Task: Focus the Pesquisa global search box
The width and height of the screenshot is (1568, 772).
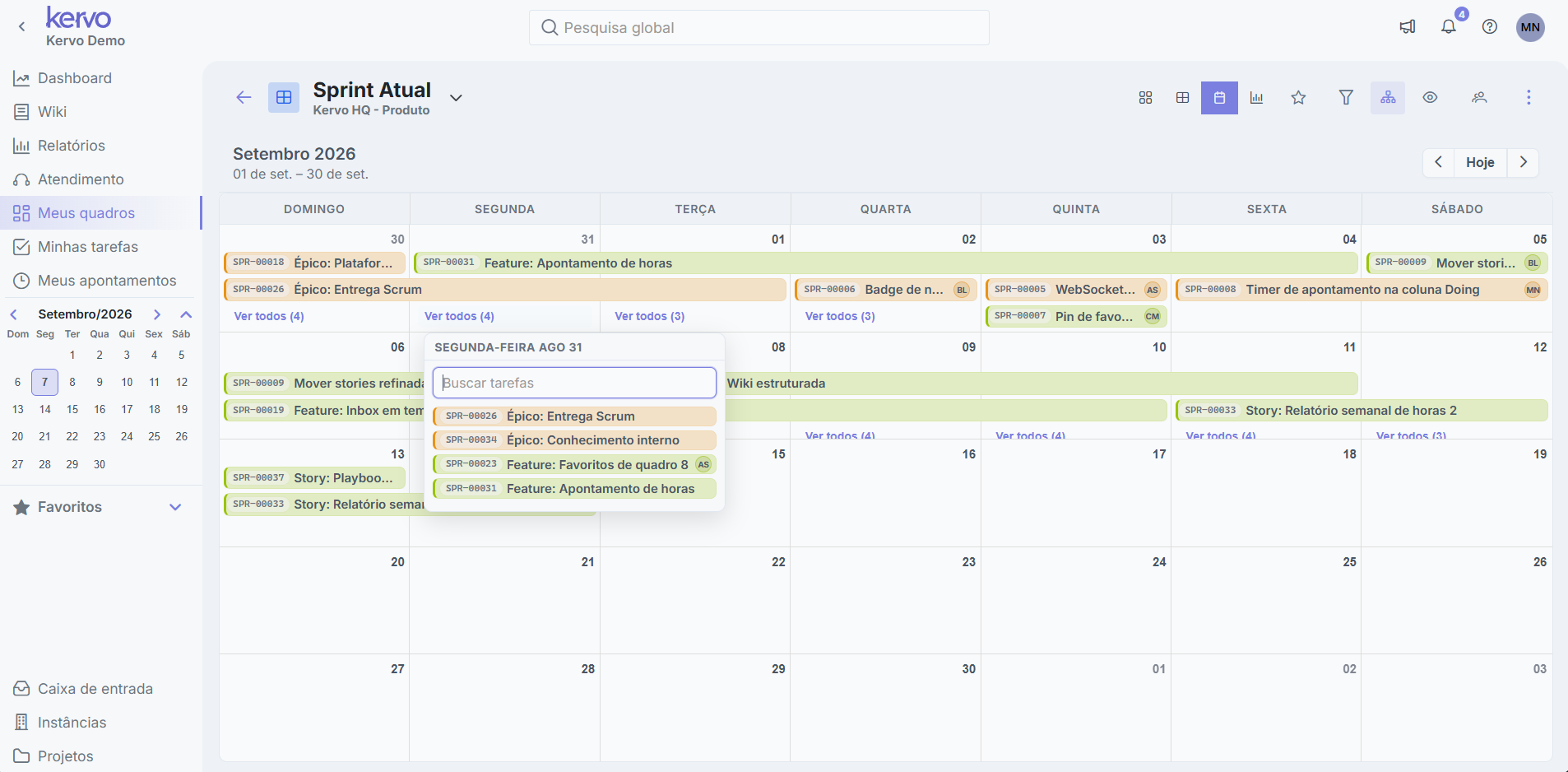Action: click(x=758, y=28)
